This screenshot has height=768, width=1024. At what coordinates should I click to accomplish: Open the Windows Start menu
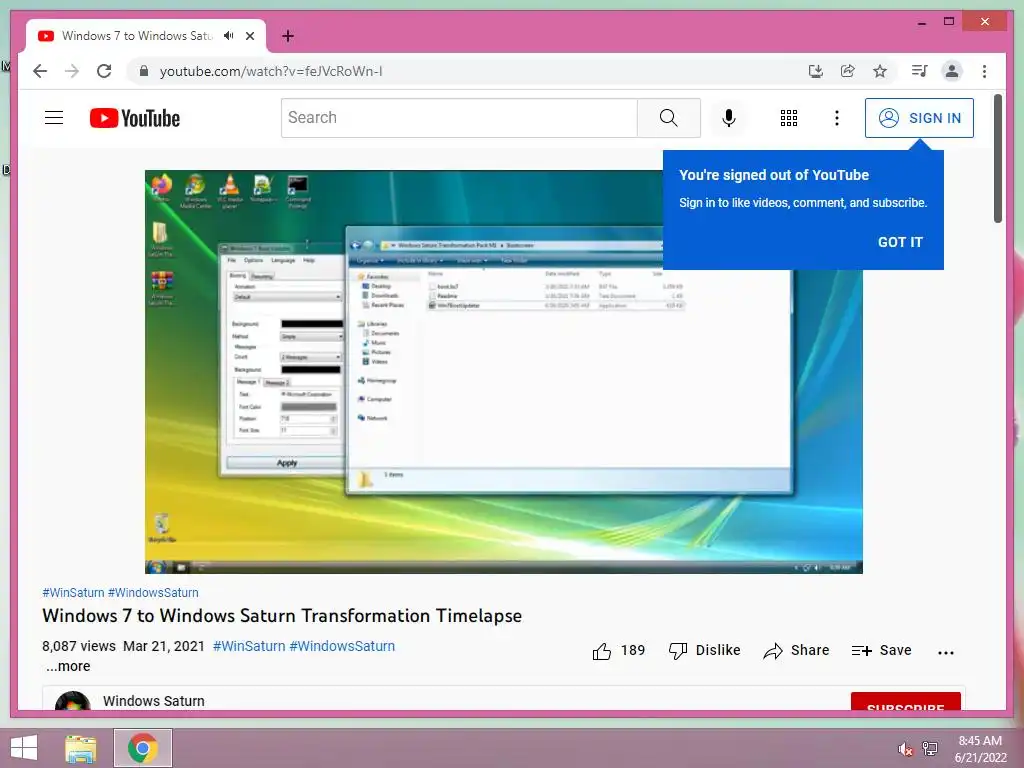pos(24,748)
